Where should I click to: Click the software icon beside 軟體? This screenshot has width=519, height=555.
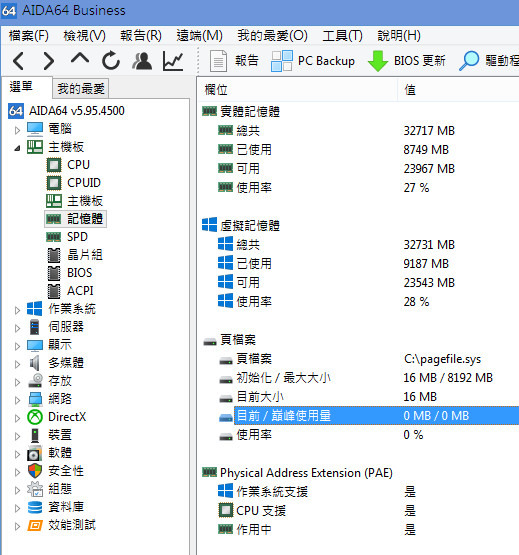(35, 454)
